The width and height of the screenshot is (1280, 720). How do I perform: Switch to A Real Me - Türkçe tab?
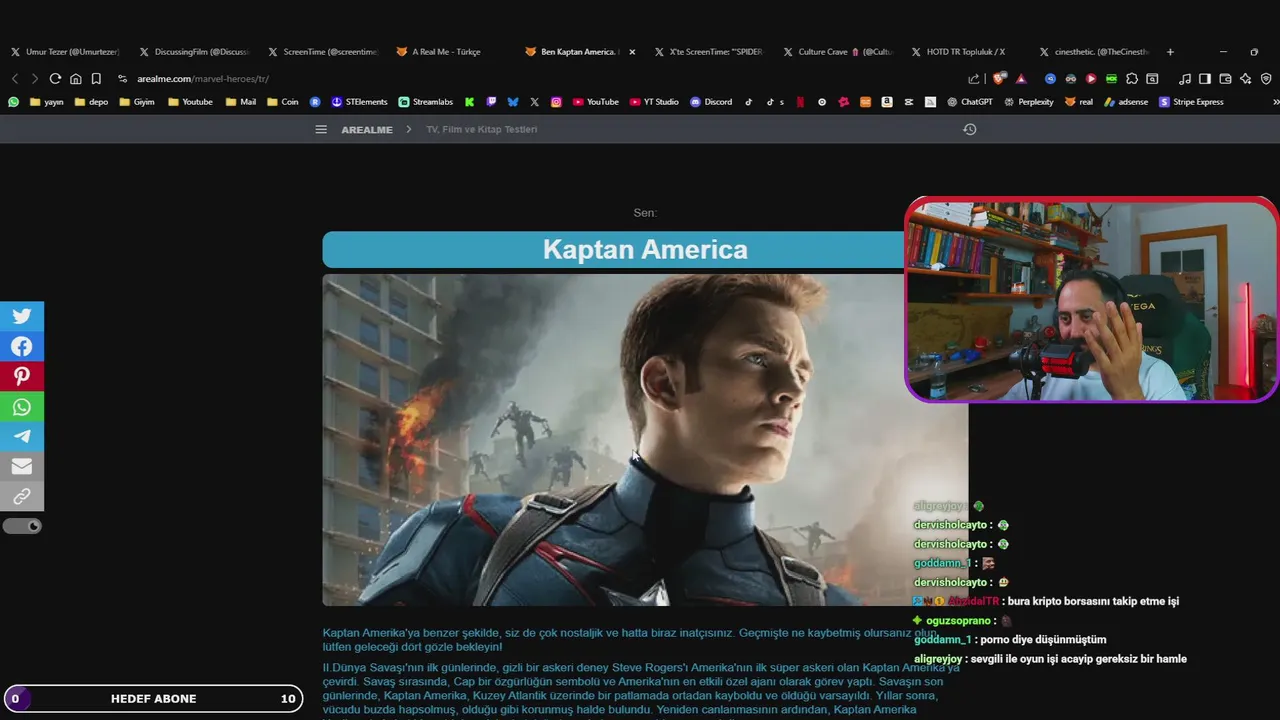[447, 52]
